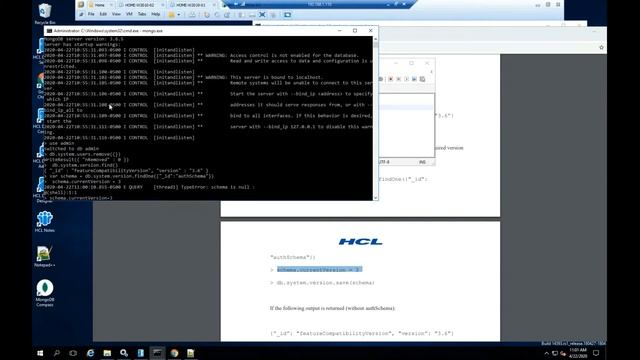Screen dimensions: 640x360
Task: Open the Recycle Bin desktop icon
Action: coord(45,13)
